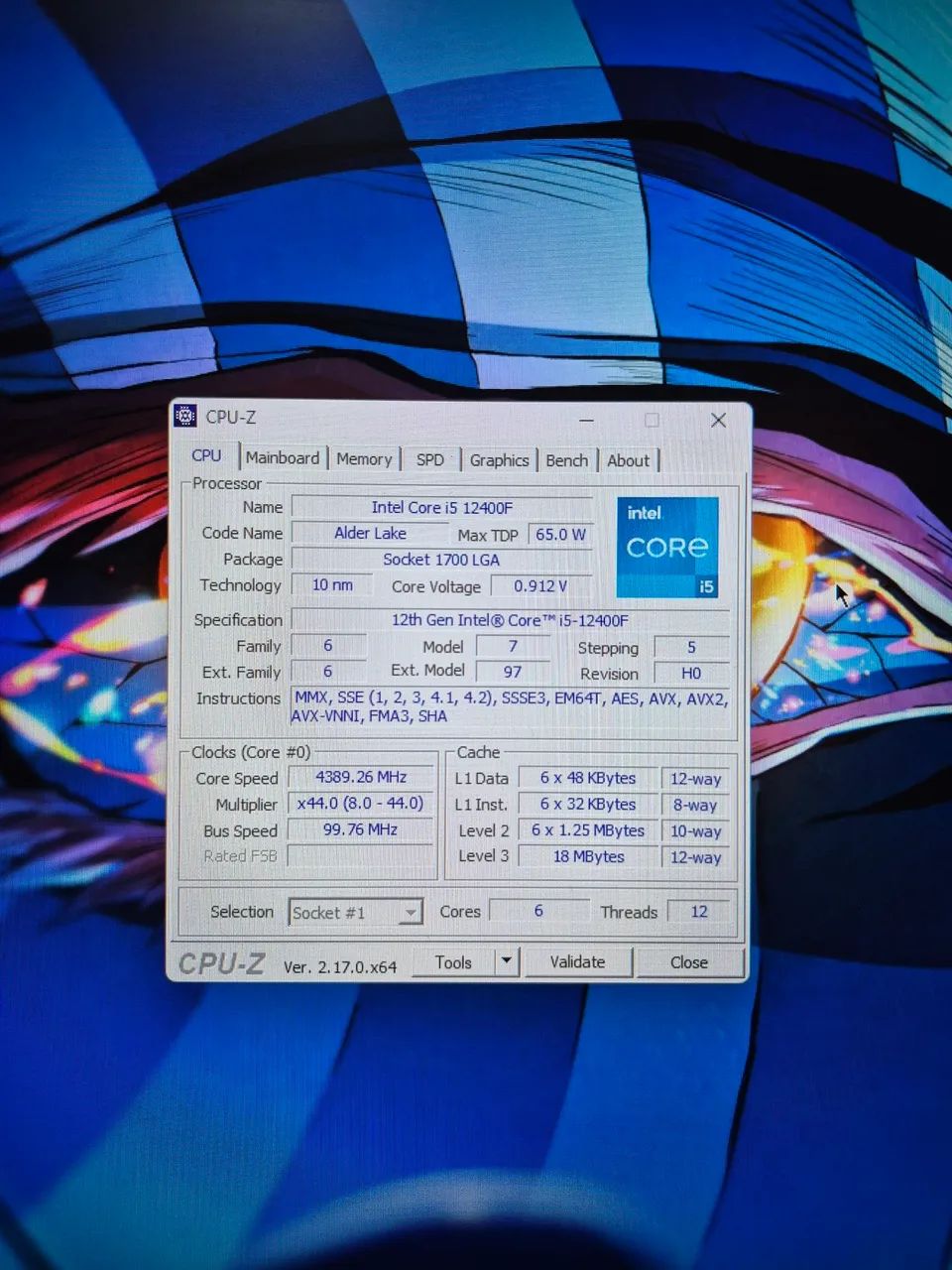Screen dimensions: 952x1270
Task: Click the Stepping value 5
Action: click(x=692, y=647)
